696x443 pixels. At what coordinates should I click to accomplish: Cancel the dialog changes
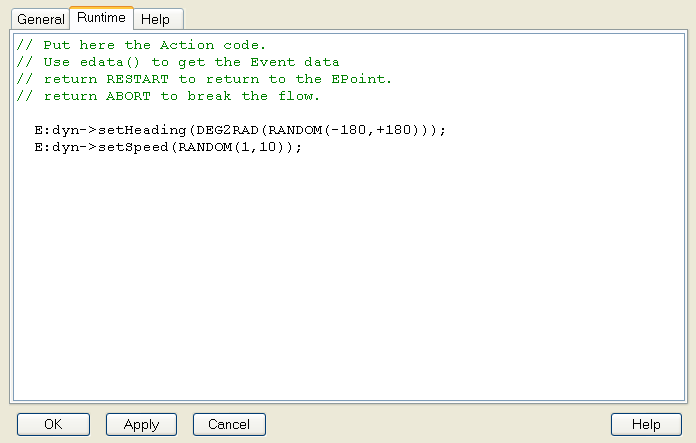point(229,424)
